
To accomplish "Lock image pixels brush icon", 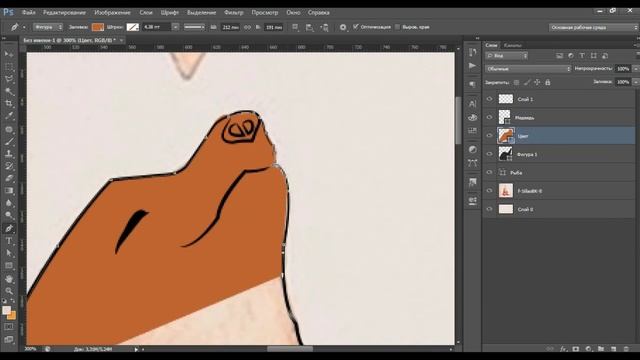I will (x=527, y=82).
